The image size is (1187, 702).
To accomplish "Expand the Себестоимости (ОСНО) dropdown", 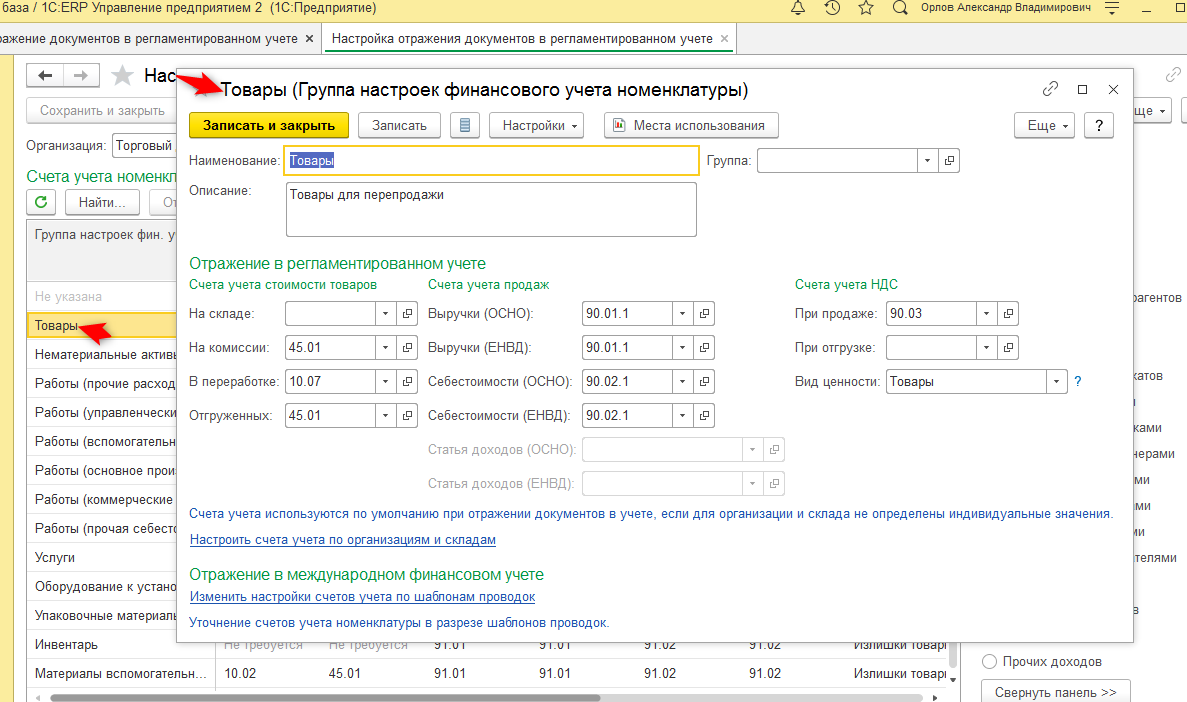I will [682, 382].
